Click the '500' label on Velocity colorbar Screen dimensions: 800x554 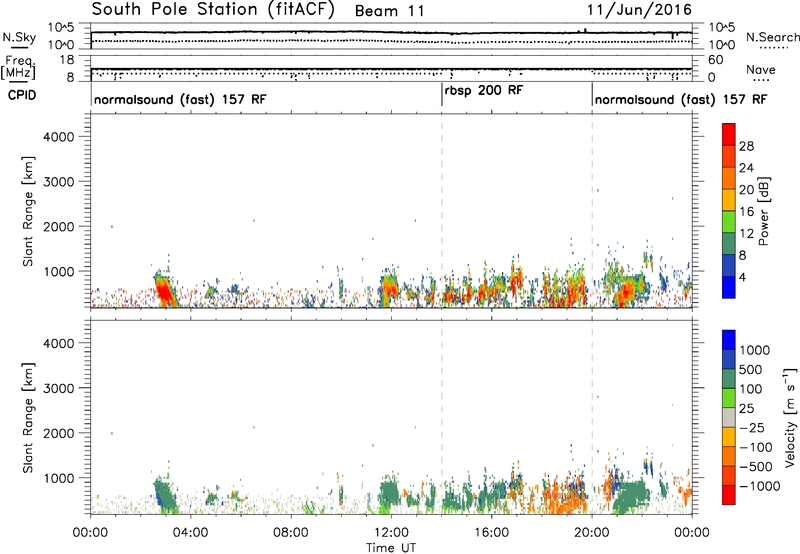click(751, 370)
